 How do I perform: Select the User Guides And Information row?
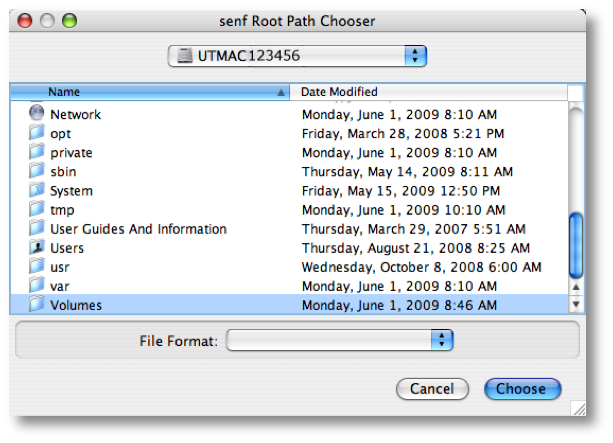[289, 229]
